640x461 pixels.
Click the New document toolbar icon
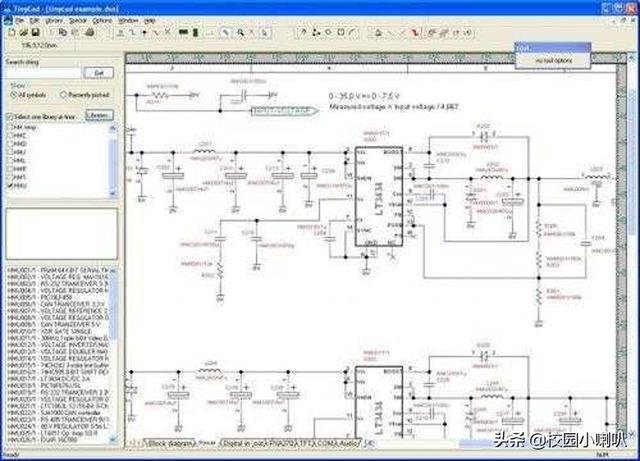(x=10, y=33)
